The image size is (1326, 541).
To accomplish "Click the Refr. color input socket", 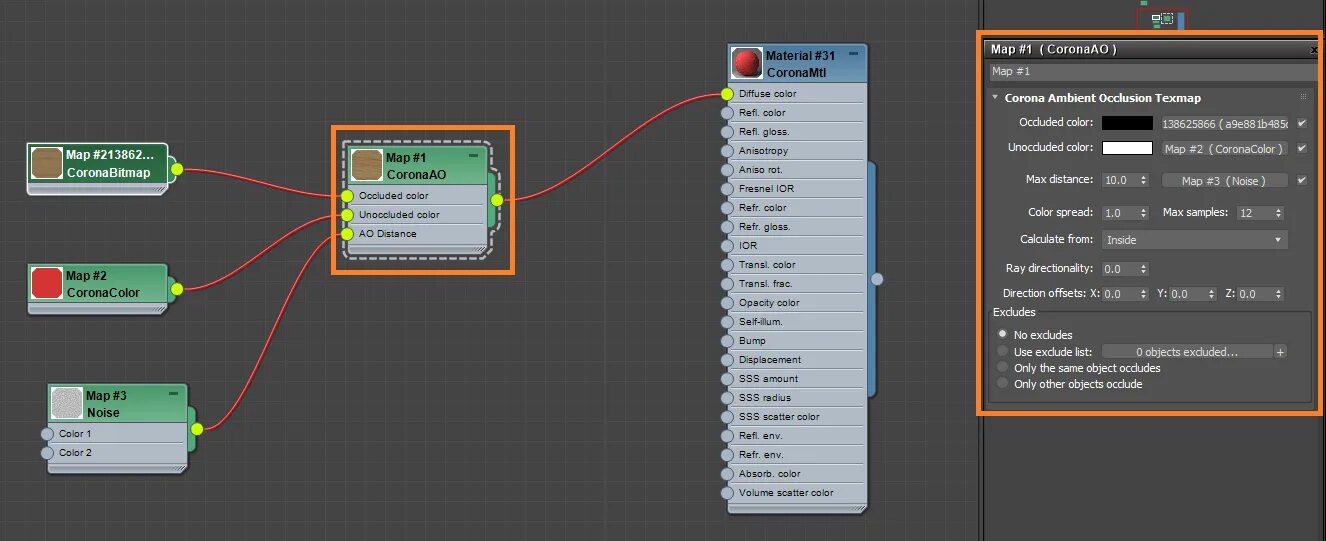I will (727, 208).
